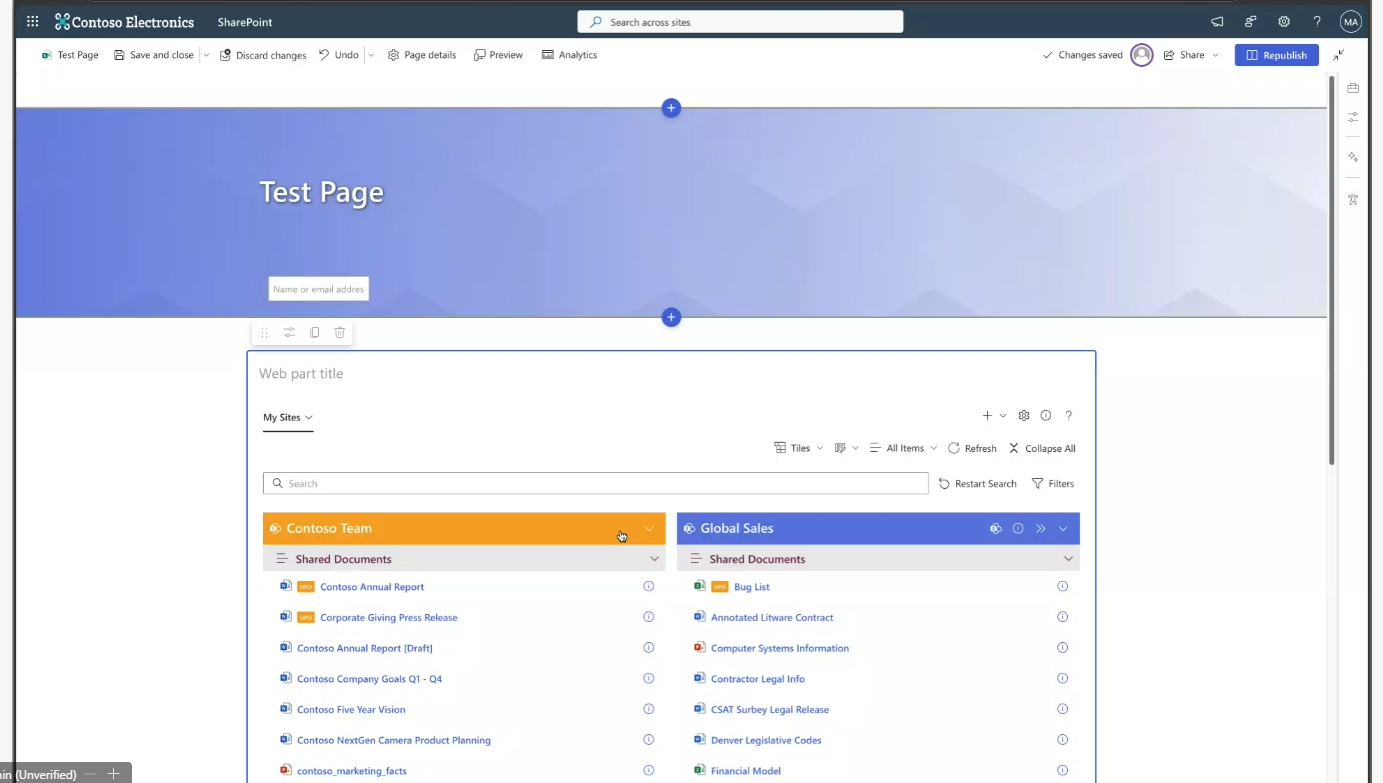Image resolution: width=1383 pixels, height=783 pixels.
Task: Click Collapse All
Action: (1042, 448)
